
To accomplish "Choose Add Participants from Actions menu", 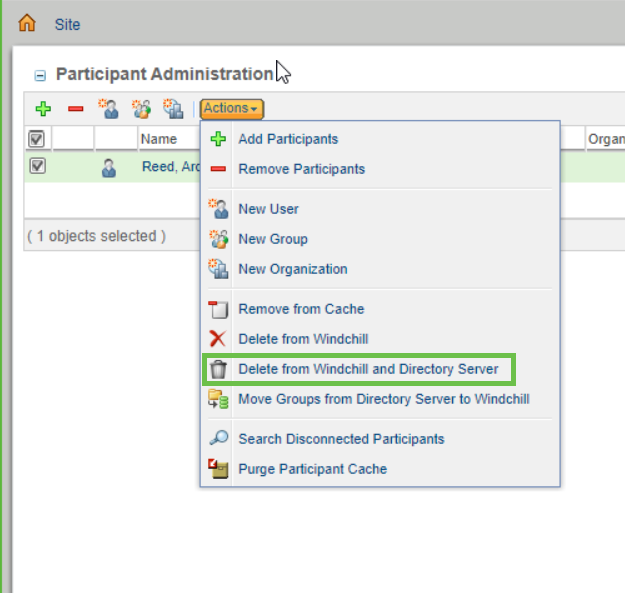I will pyautogui.click(x=288, y=139).
